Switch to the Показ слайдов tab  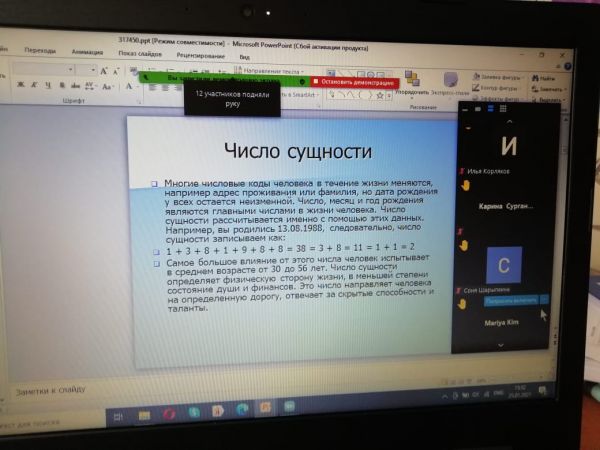point(140,53)
